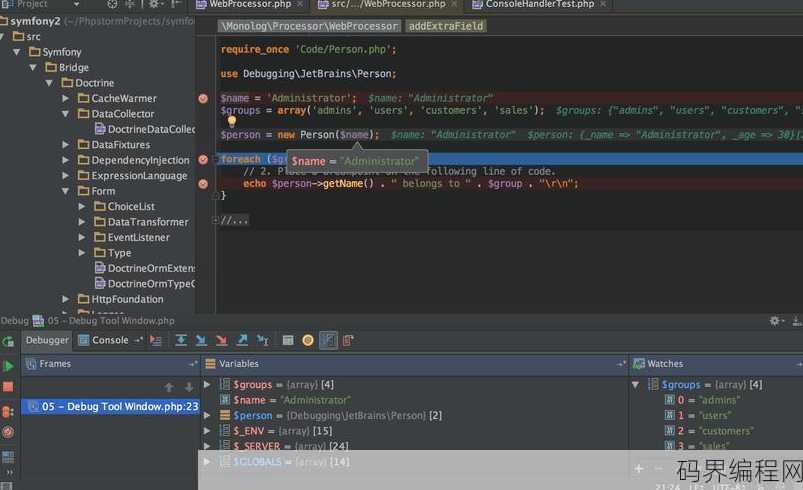This screenshot has width=803, height=490.
Task: Collapse the Form folder
Action: tap(66, 191)
